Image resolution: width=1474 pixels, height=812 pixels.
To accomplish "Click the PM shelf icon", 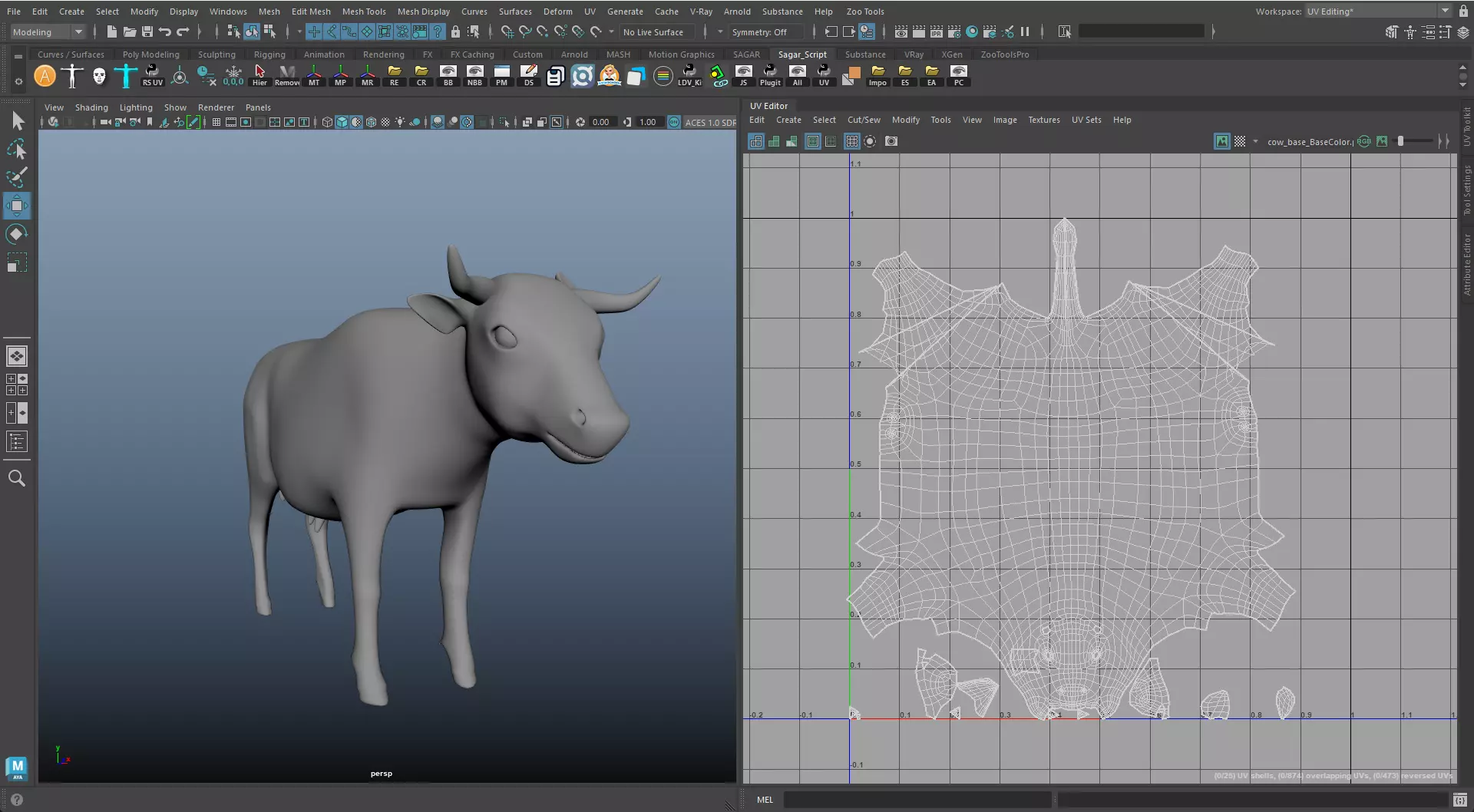I will pos(502,75).
